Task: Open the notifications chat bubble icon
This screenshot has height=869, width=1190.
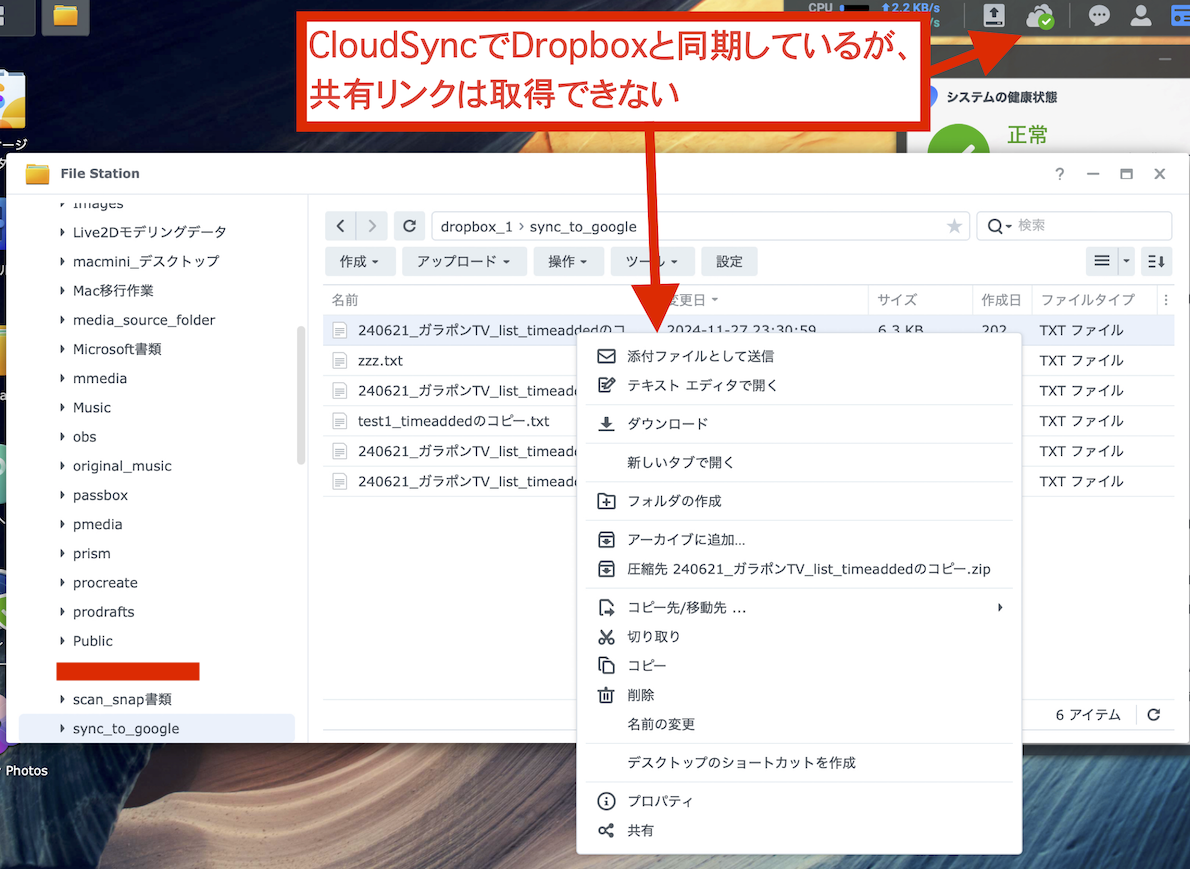Action: [1099, 16]
